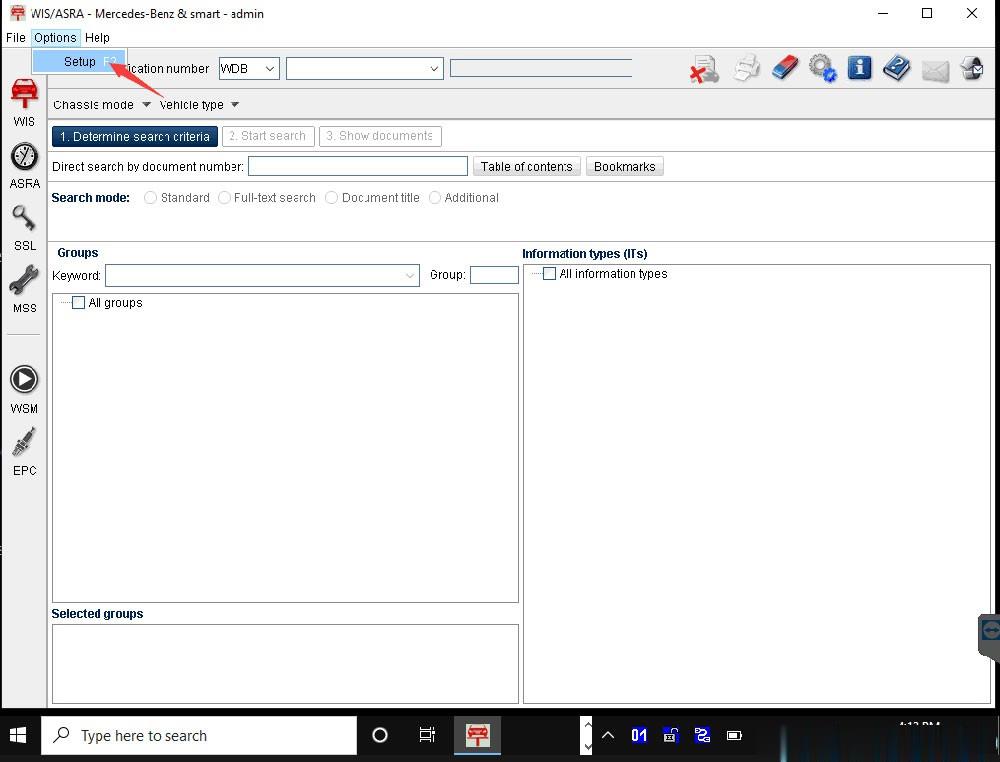
Task: Click the blue '01' tray icon
Action: click(x=638, y=735)
